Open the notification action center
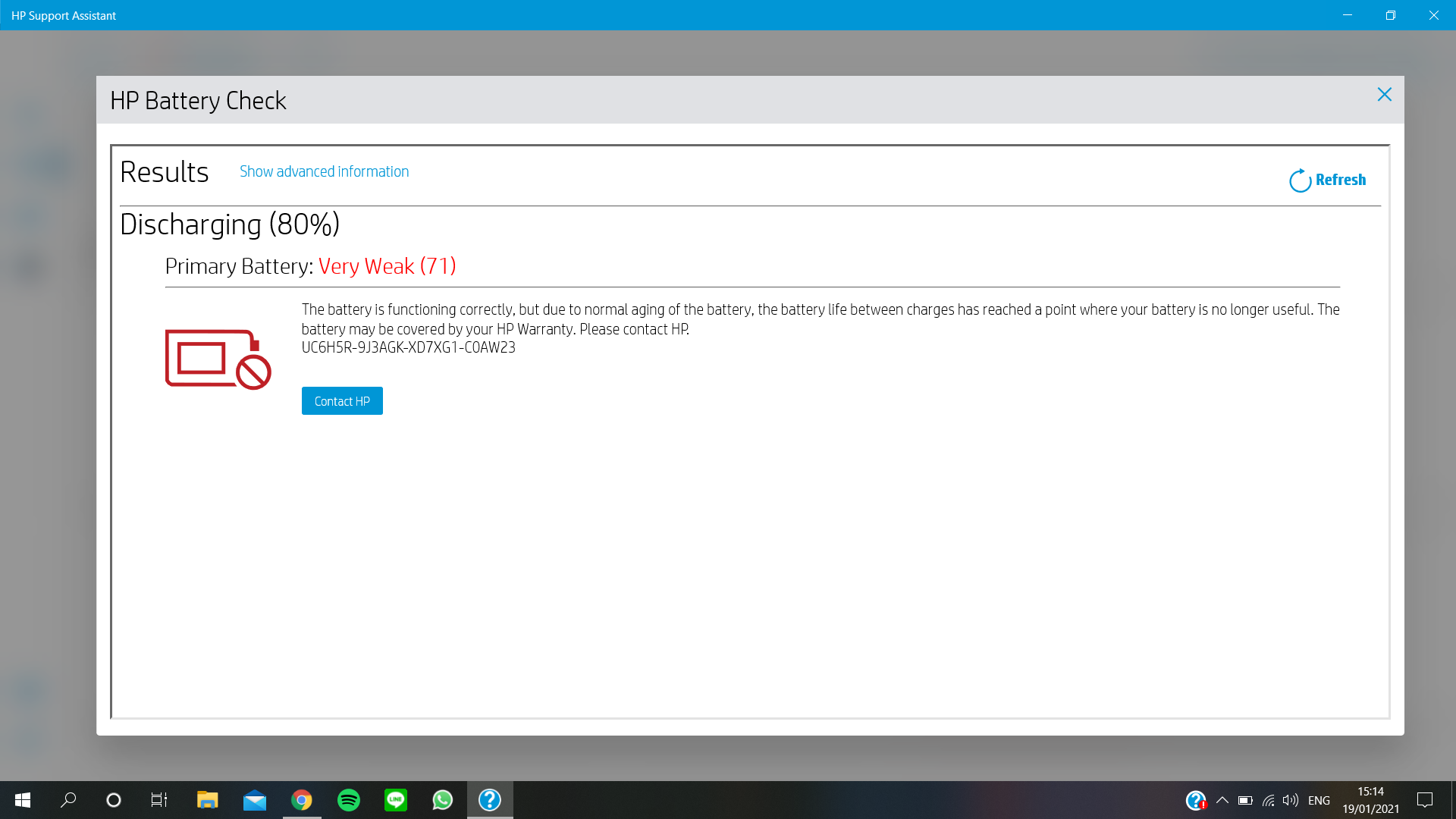This screenshot has height=819, width=1456. (x=1425, y=800)
